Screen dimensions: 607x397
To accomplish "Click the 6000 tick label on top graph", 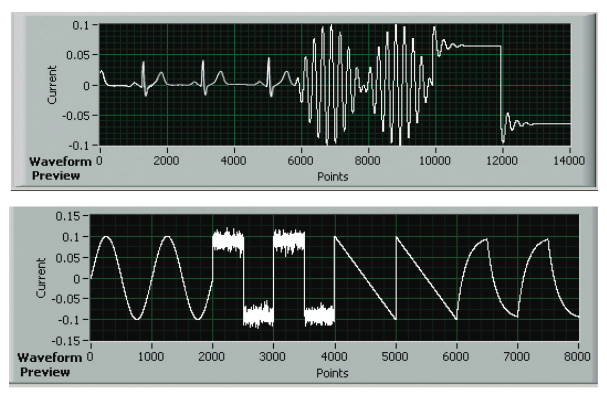I will [300, 161].
